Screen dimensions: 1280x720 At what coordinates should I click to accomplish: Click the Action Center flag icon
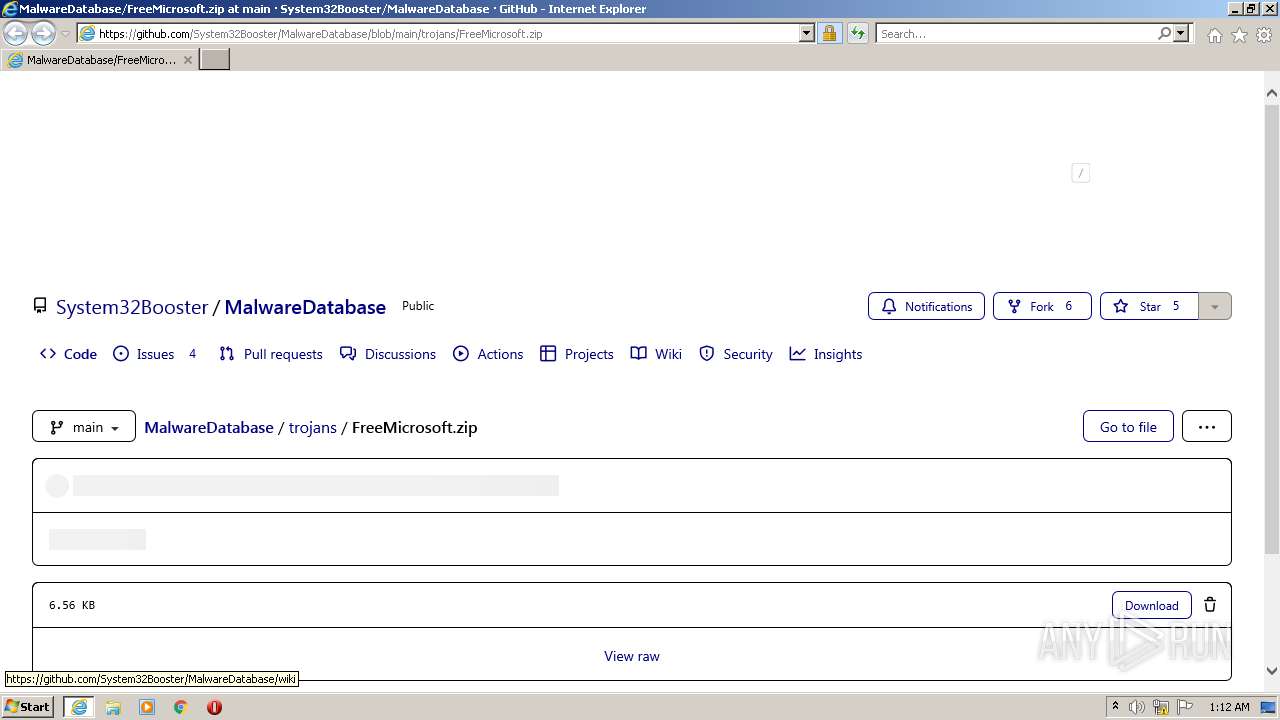(1185, 707)
